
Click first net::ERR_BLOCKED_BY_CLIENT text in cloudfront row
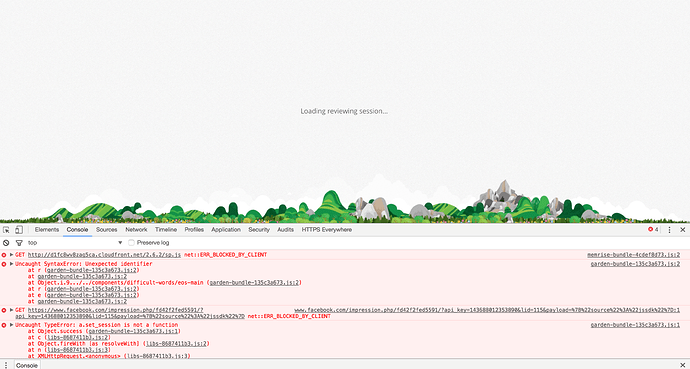pos(225,255)
